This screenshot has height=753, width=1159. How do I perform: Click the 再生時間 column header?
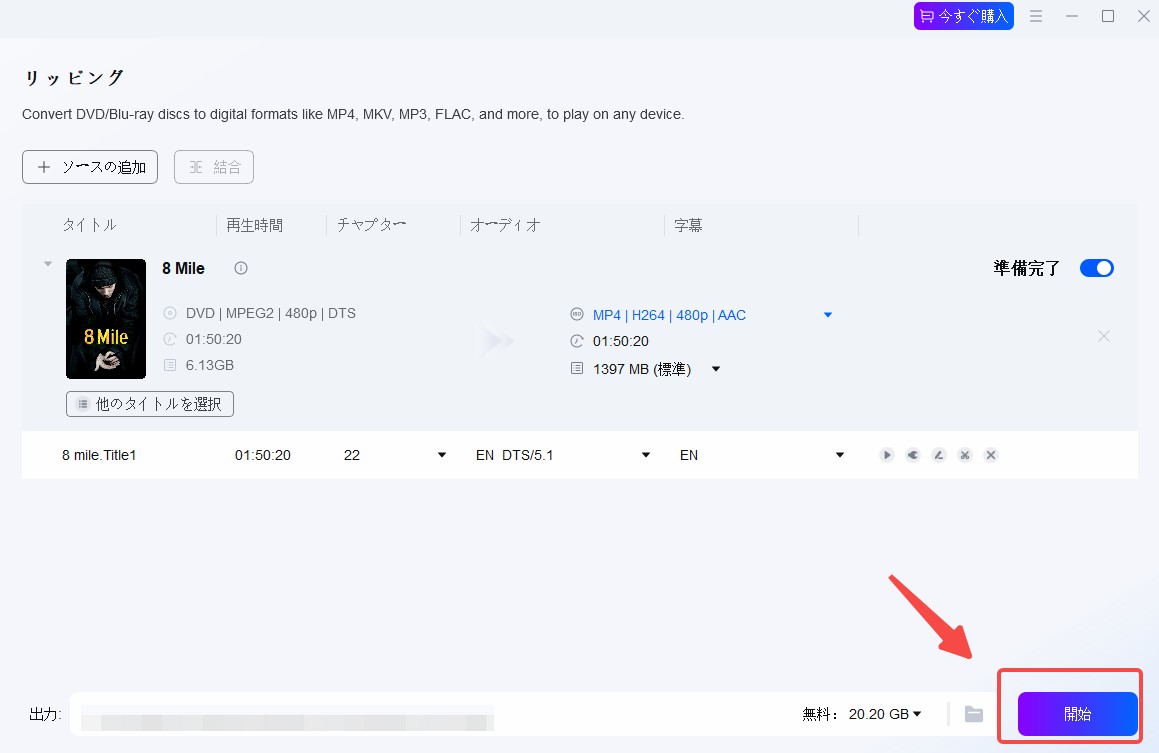coord(254,225)
